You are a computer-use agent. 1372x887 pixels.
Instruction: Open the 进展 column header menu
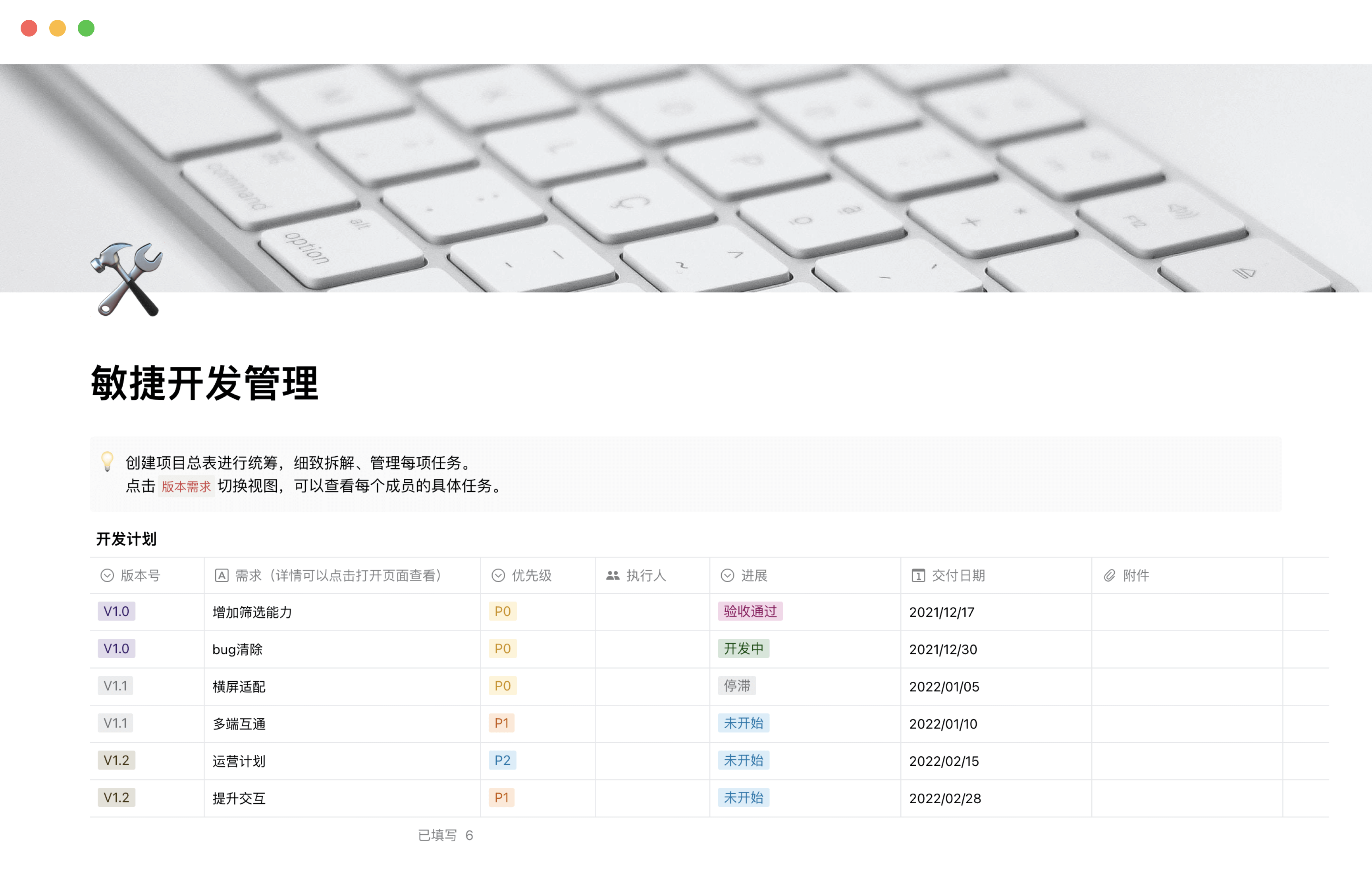point(753,575)
